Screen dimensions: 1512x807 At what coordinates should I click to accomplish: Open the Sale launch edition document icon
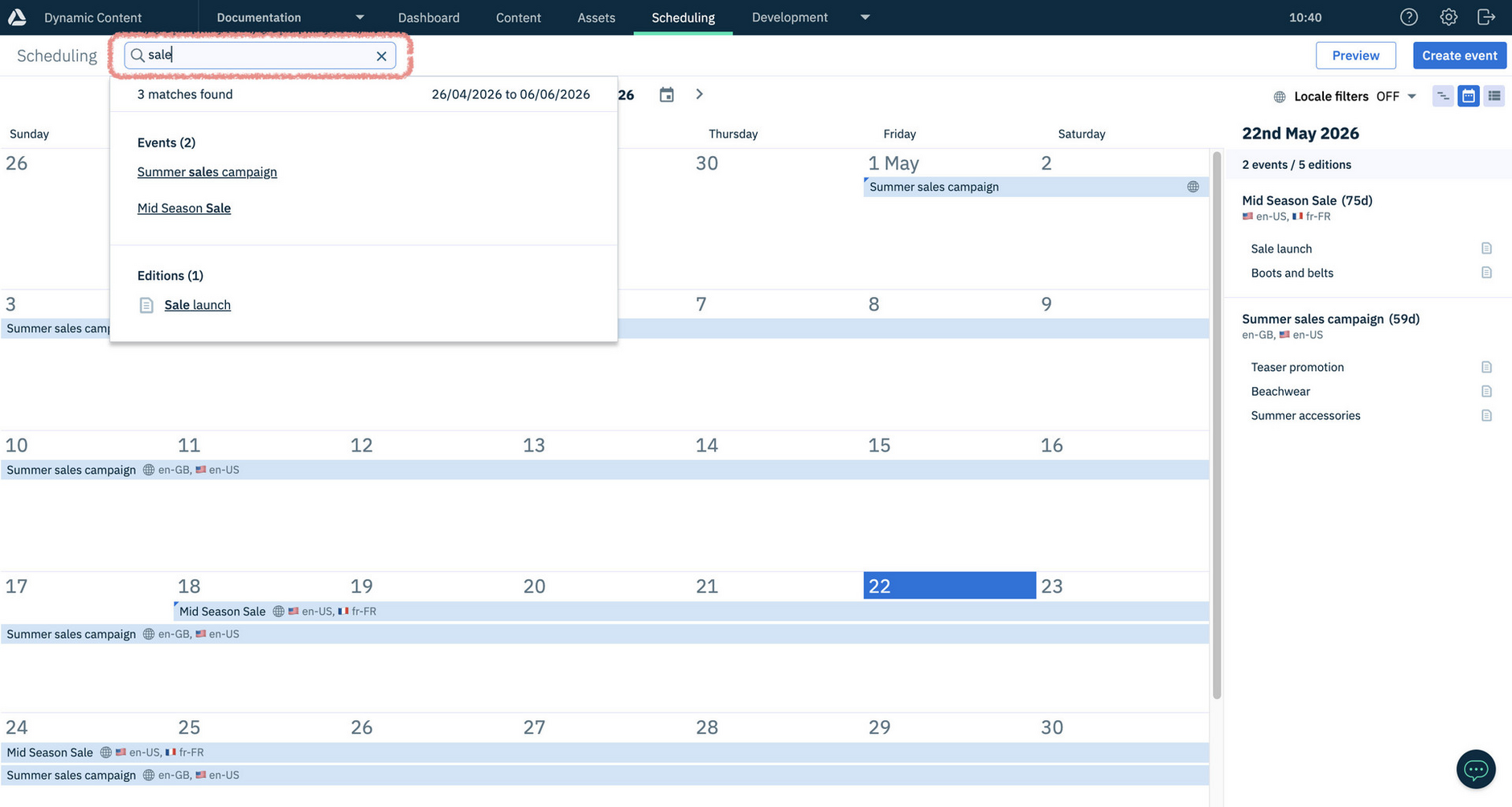(x=1486, y=248)
